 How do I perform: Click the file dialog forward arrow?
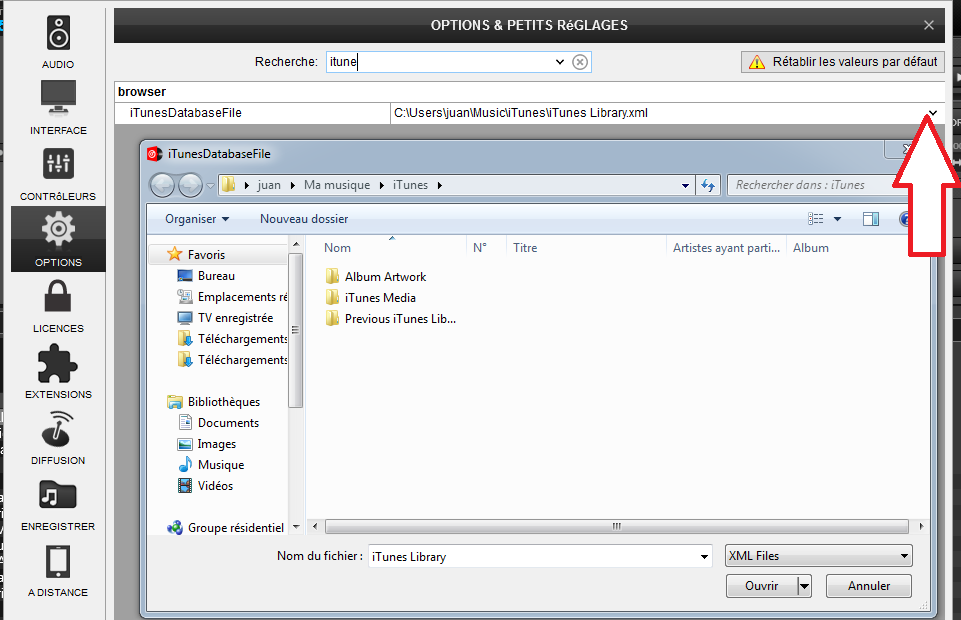191,185
